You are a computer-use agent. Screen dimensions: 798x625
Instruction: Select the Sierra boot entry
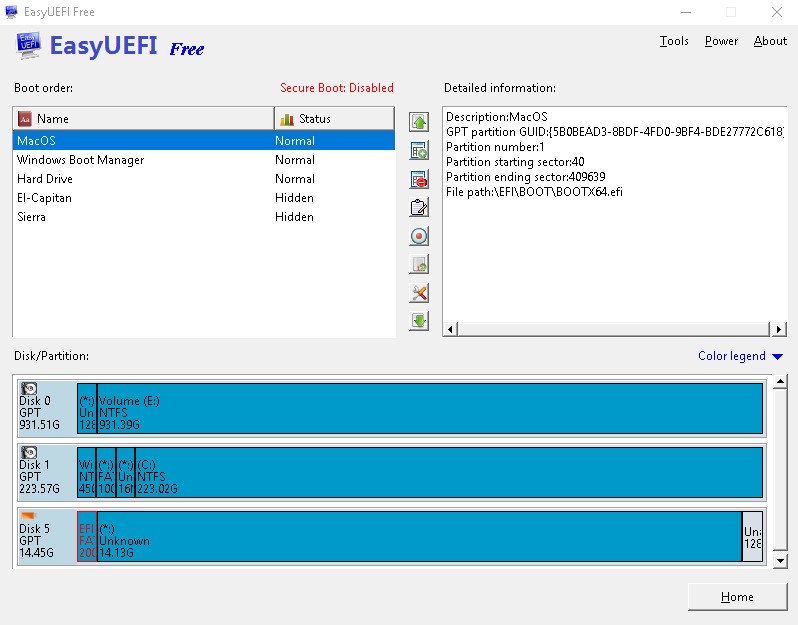tap(204, 217)
